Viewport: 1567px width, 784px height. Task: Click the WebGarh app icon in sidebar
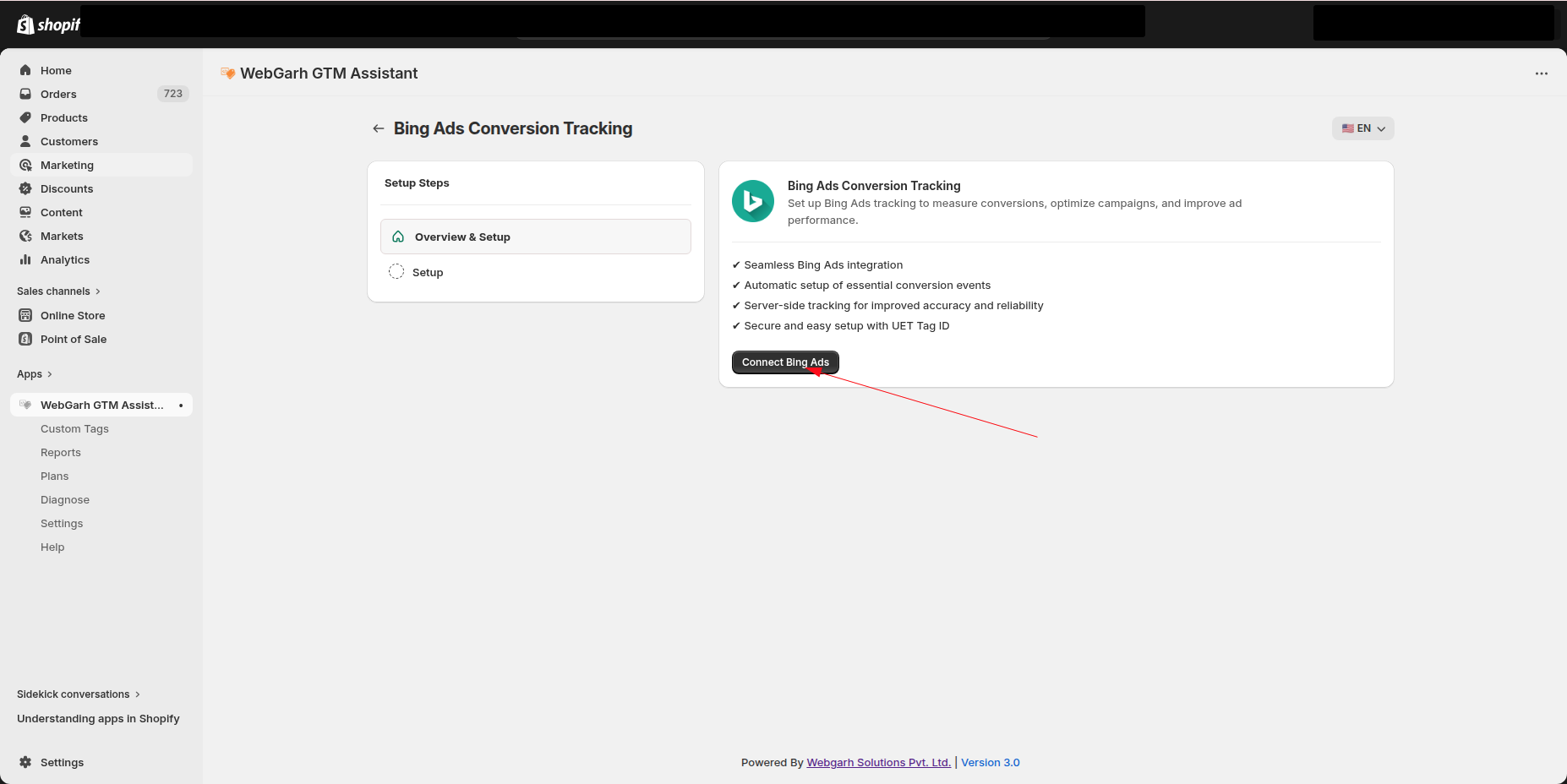point(25,405)
